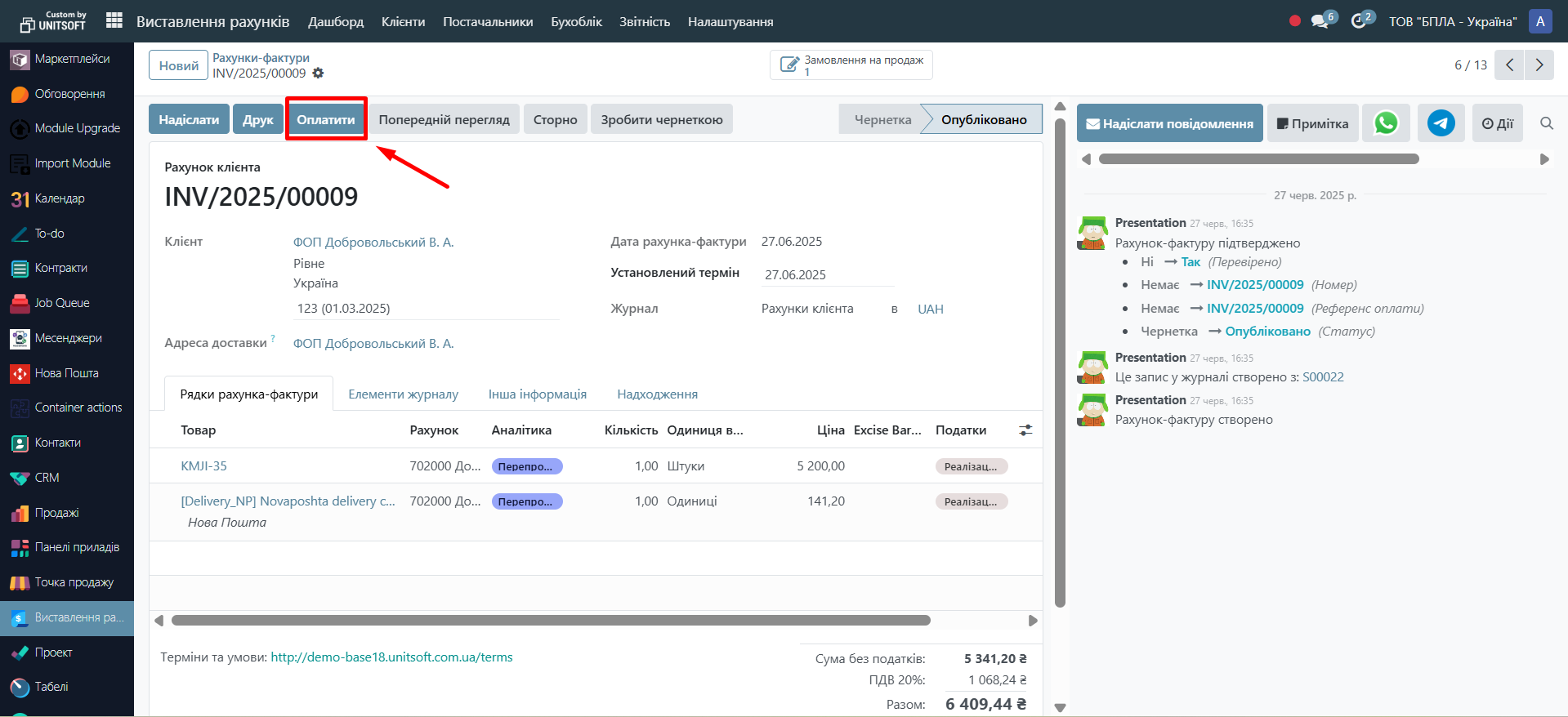
Task: Click the gear icon beside INV/2025/00009
Action: click(319, 73)
